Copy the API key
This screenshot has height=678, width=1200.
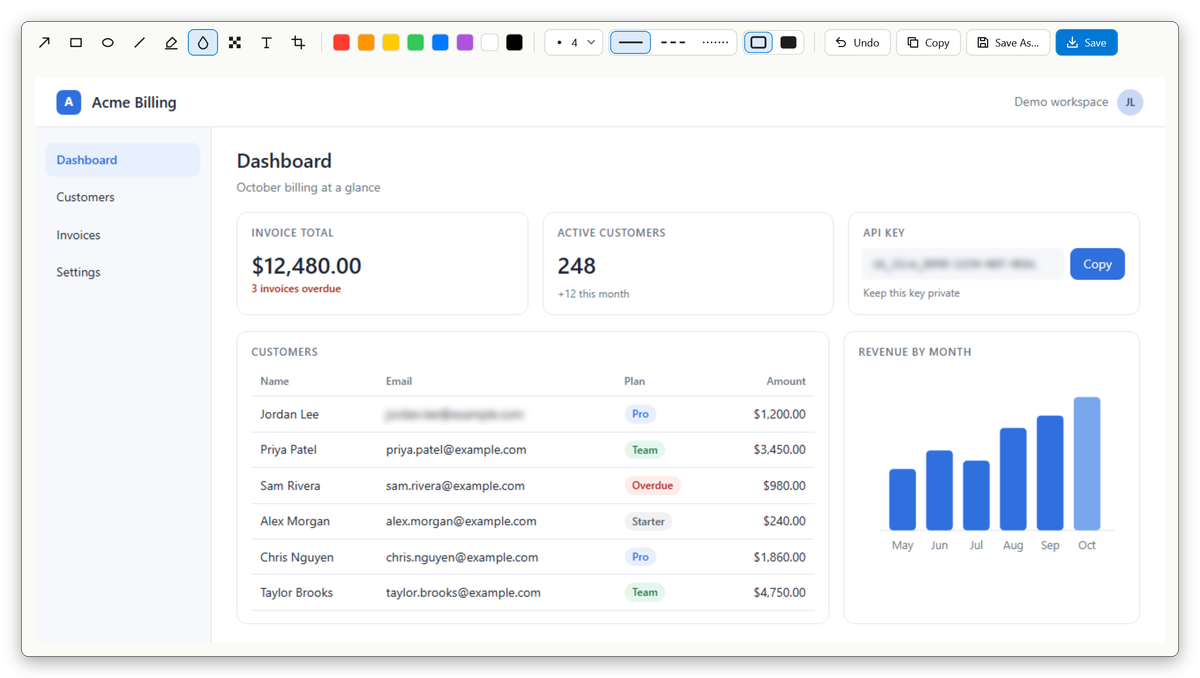[1097, 264]
